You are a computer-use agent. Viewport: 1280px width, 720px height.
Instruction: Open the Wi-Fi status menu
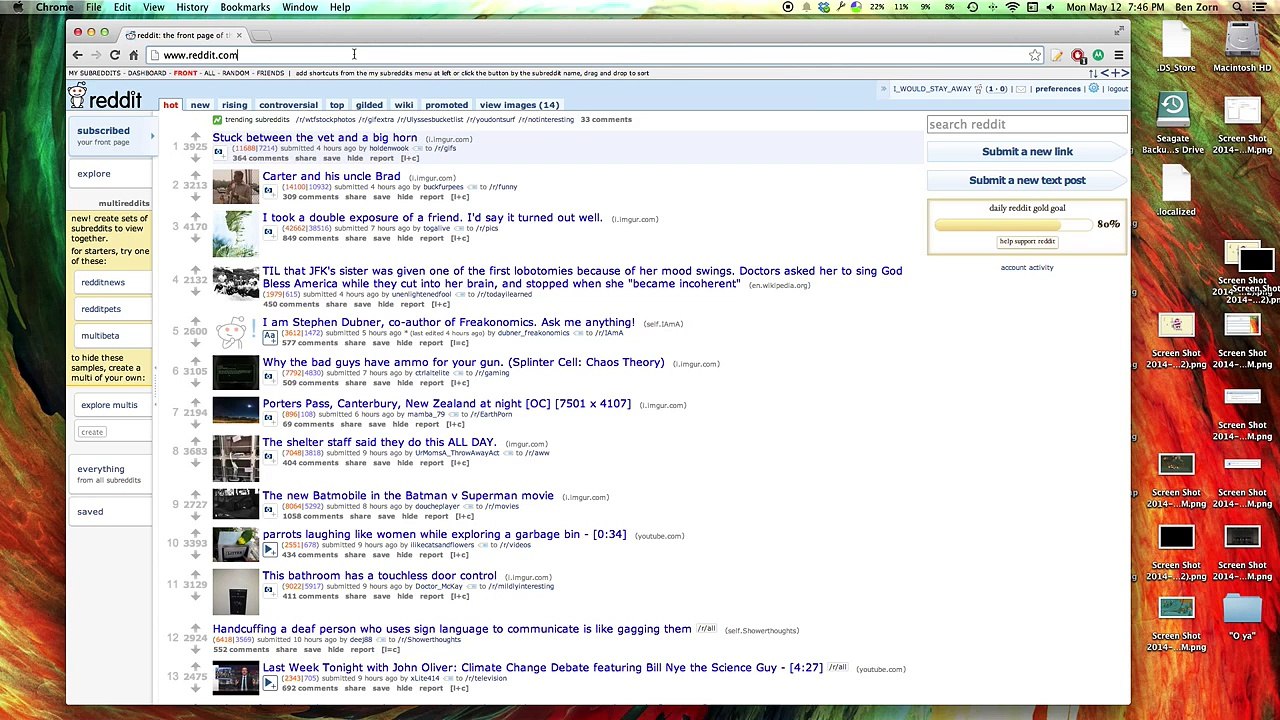tap(1013, 7)
